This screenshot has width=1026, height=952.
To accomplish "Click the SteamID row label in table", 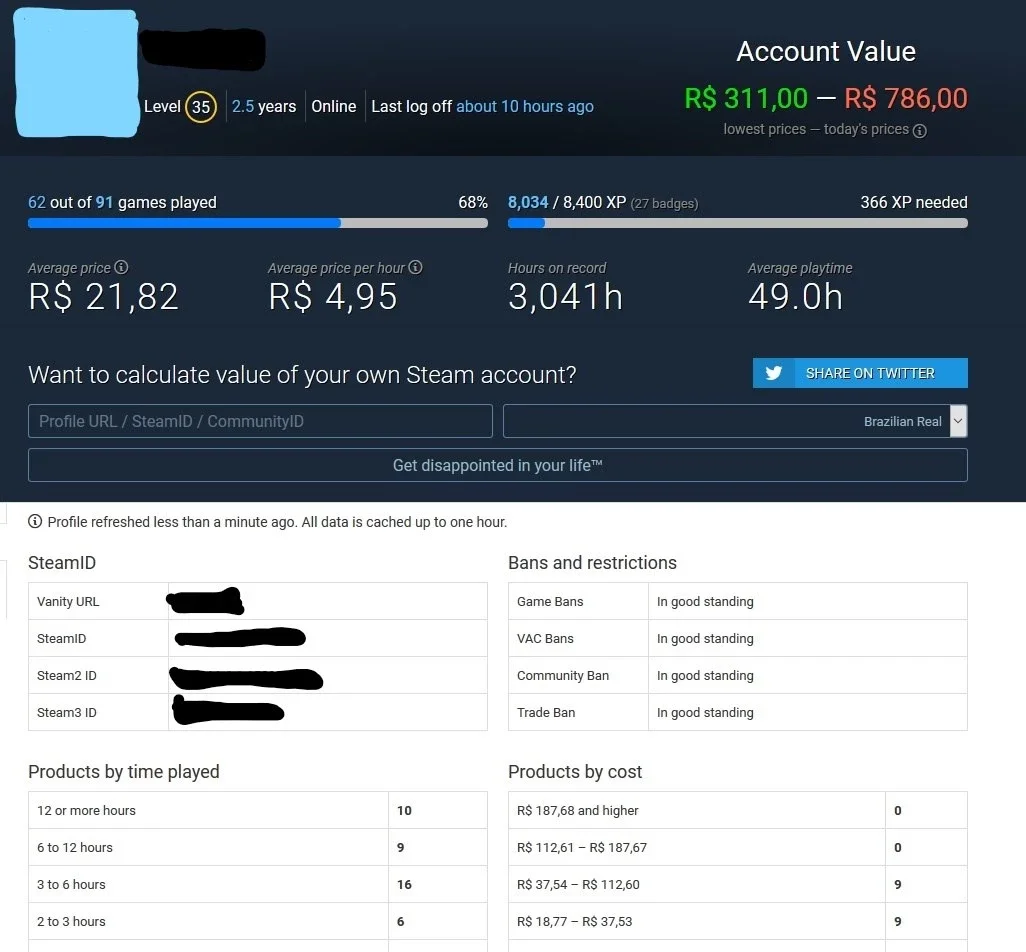I will pyautogui.click(x=62, y=639).
